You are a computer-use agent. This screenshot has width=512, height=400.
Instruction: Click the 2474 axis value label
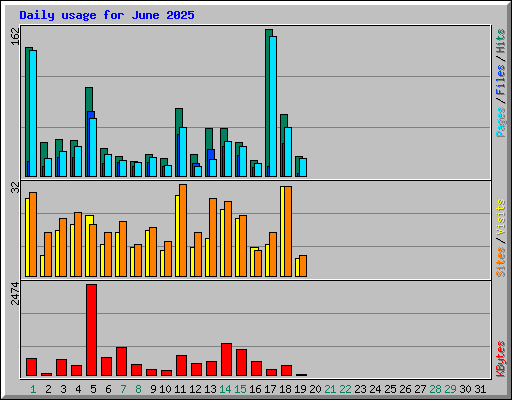coord(16,293)
